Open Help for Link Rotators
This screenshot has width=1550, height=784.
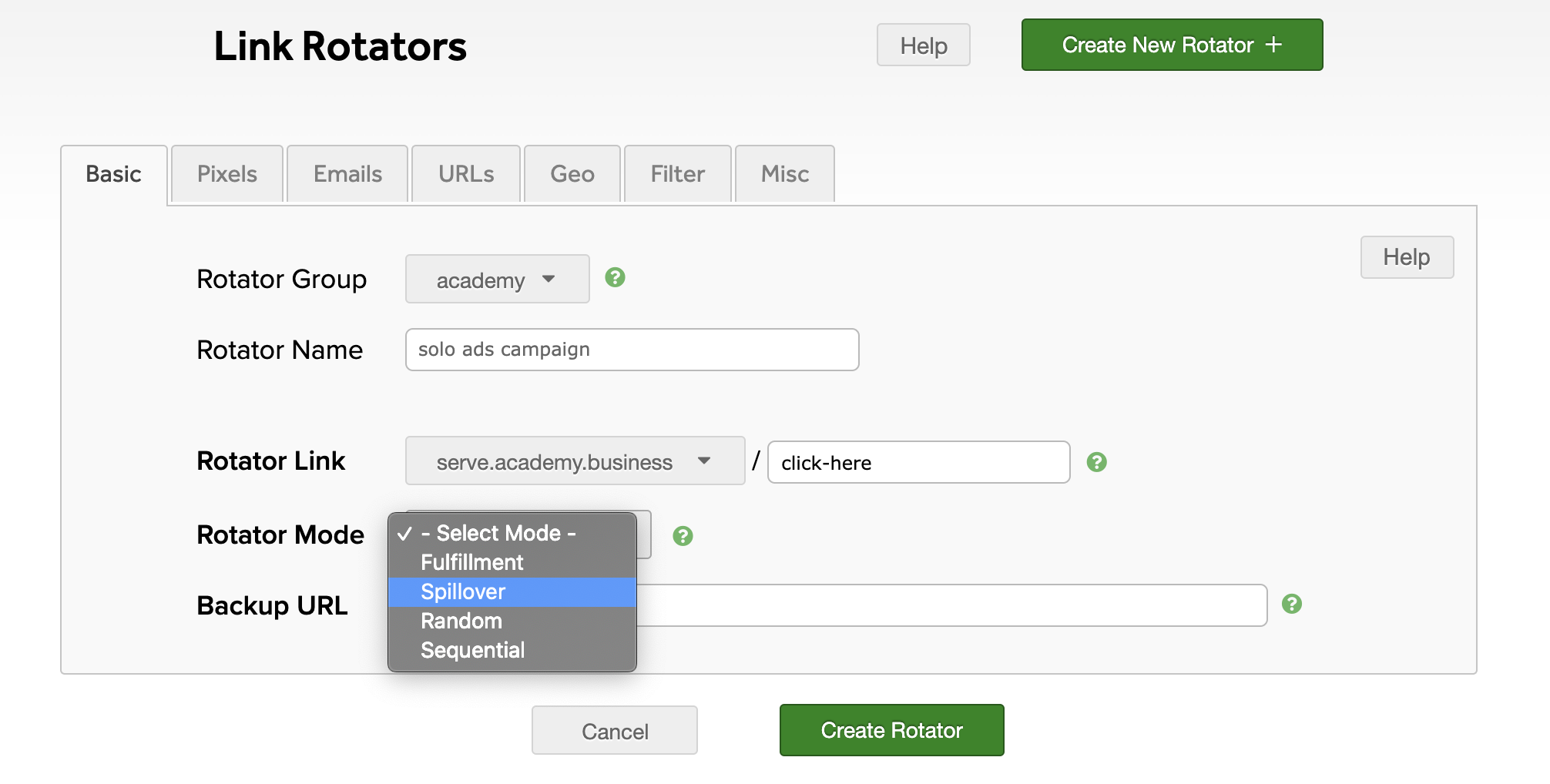click(x=923, y=45)
